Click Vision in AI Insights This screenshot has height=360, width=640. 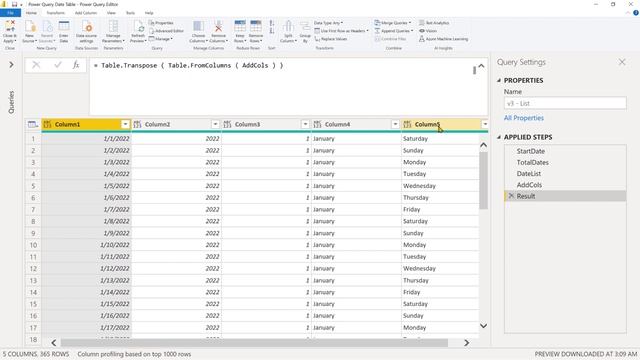[428, 31]
